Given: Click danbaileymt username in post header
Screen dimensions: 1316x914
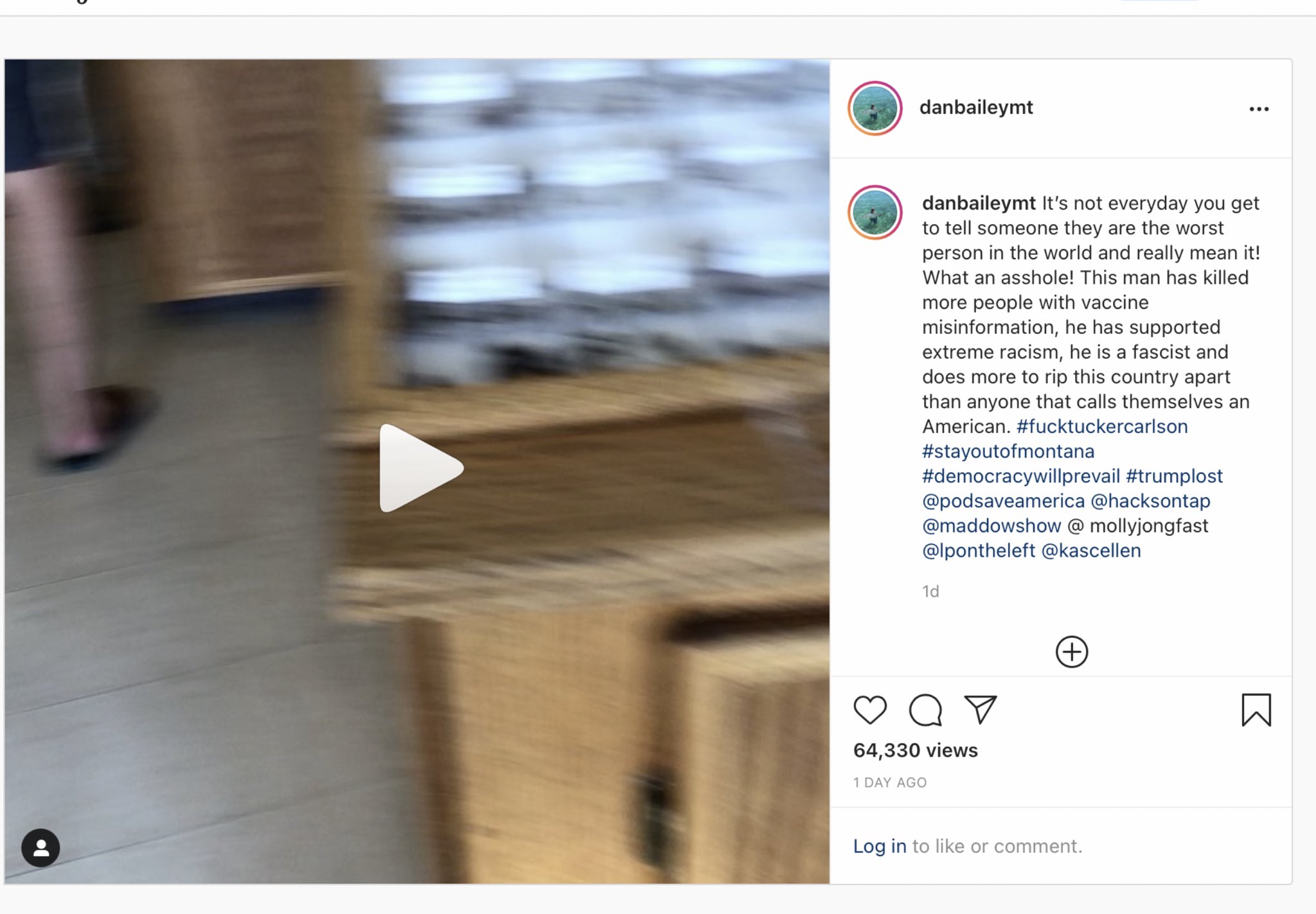Looking at the screenshot, I should click(976, 107).
